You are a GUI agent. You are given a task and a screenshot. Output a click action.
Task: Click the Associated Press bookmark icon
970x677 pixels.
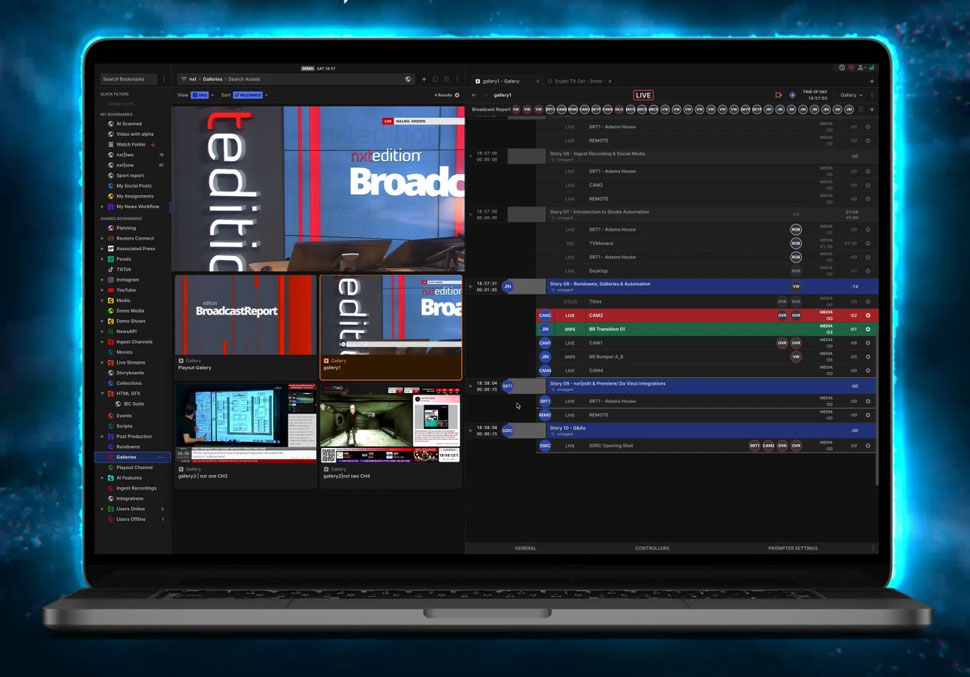point(111,249)
